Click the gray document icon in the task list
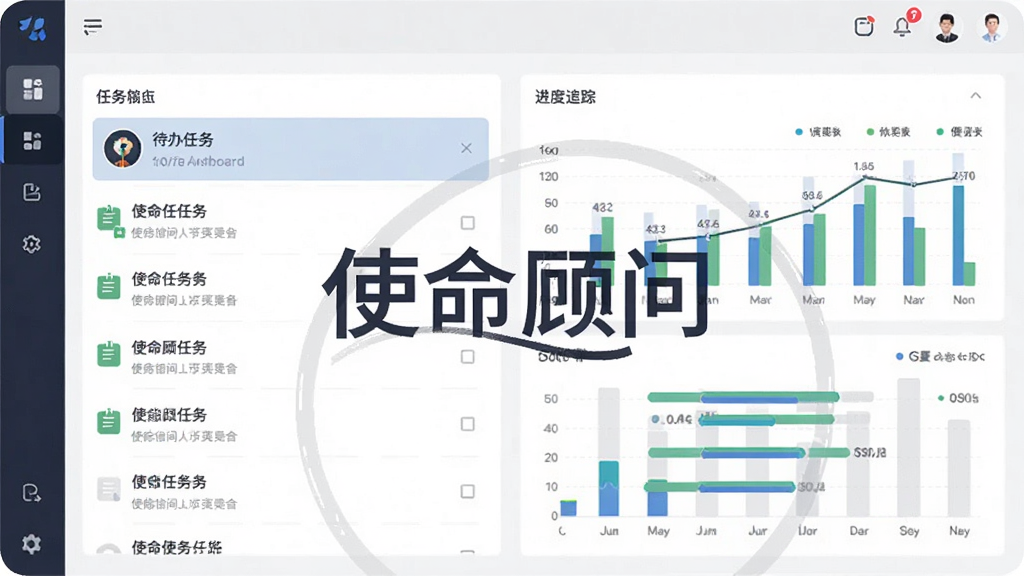 (x=108, y=488)
